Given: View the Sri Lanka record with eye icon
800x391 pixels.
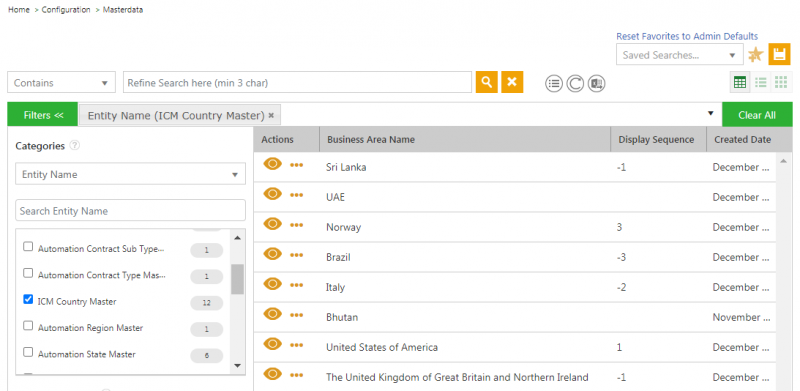Looking at the screenshot, I should click(x=273, y=164).
